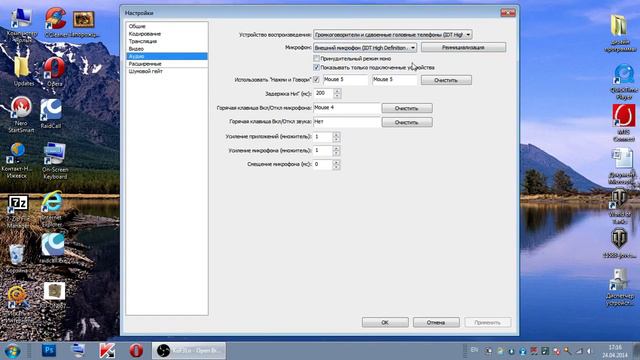Cancel the settings dialog

pyautogui.click(x=436, y=322)
